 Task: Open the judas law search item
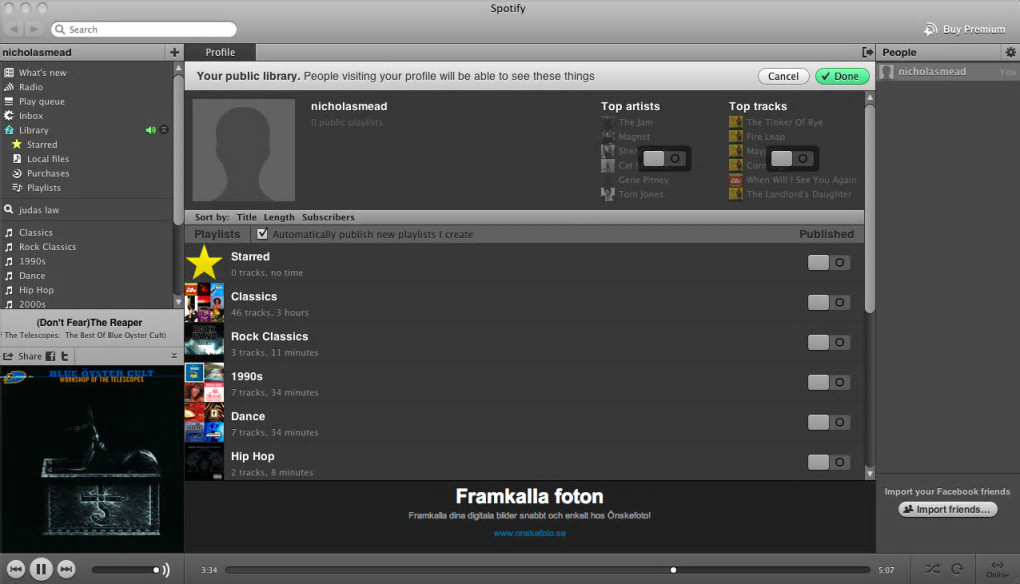38,209
